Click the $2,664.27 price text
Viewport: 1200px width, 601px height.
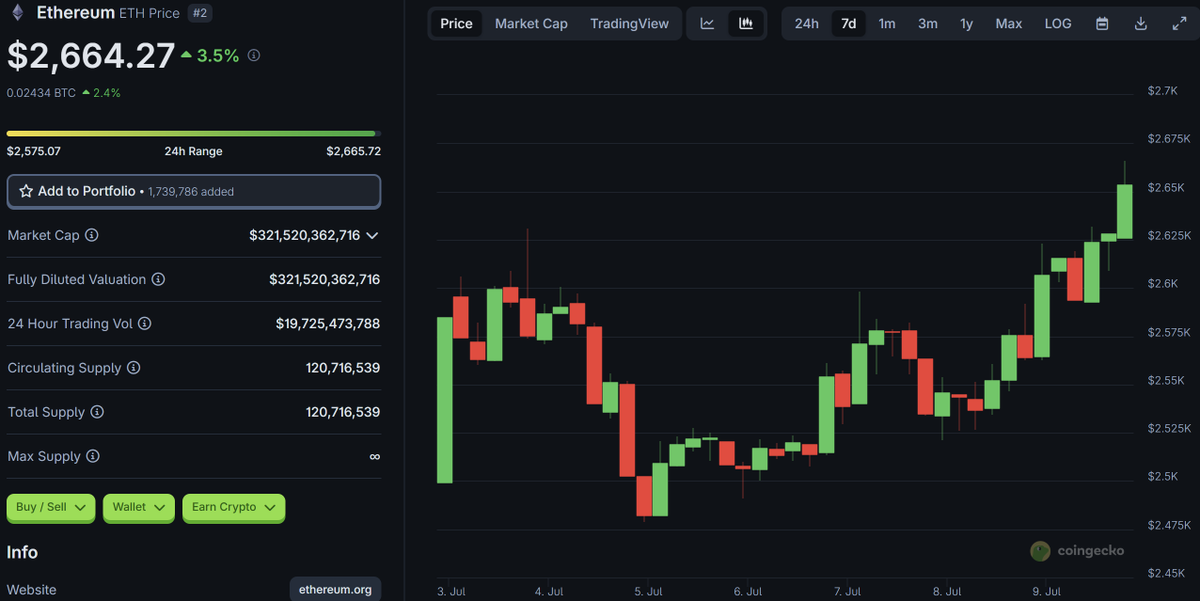point(91,57)
